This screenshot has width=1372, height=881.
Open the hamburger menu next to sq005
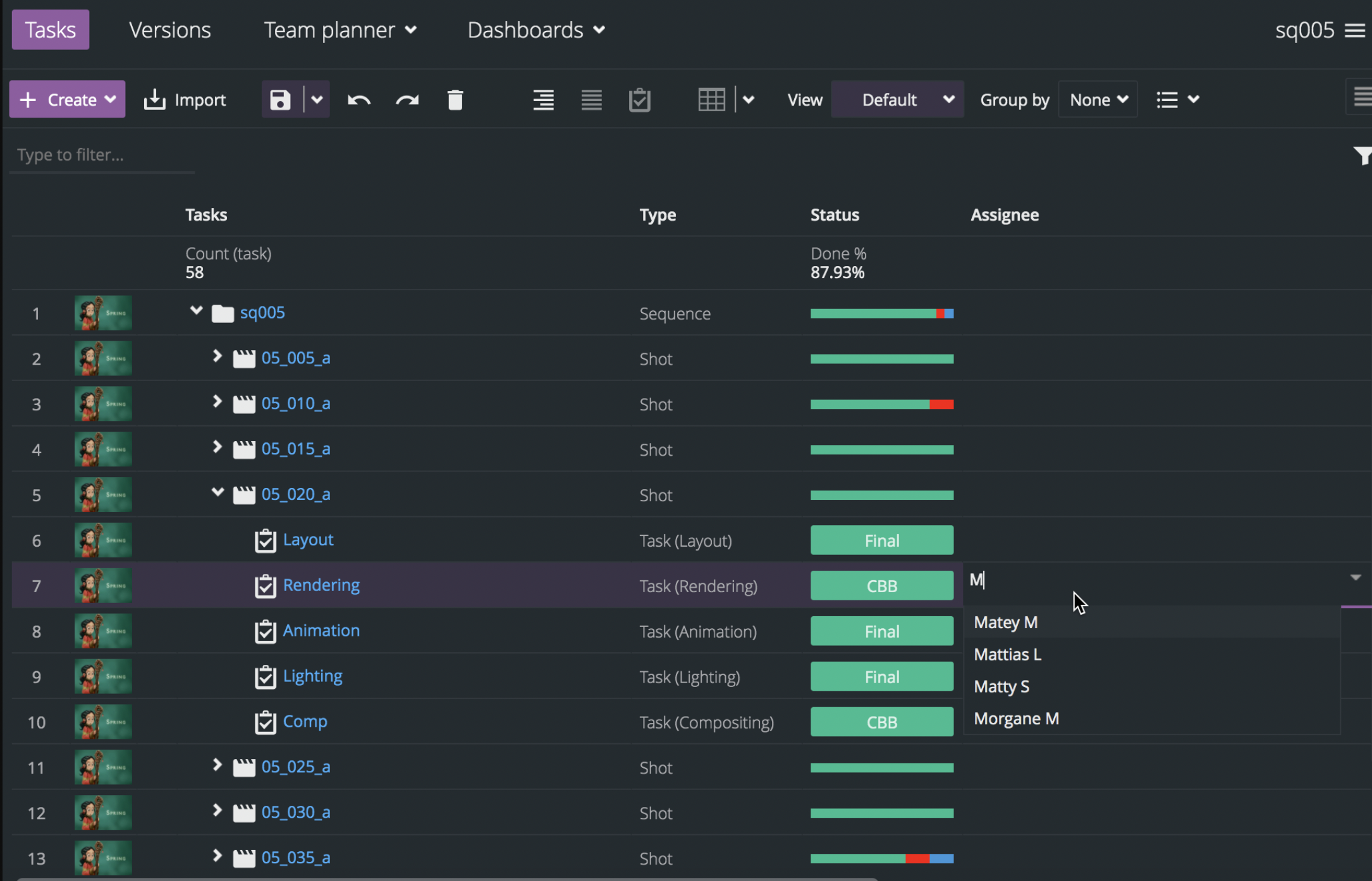1356,30
